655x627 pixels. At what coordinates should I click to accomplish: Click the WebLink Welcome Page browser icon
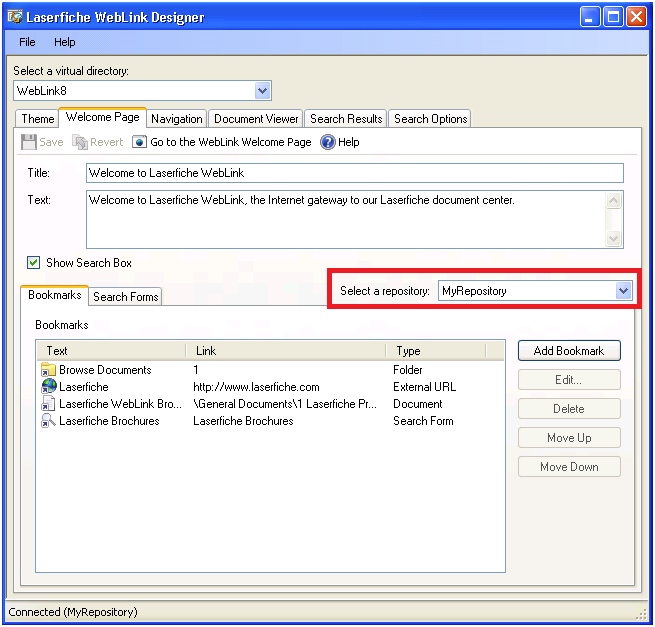139,142
